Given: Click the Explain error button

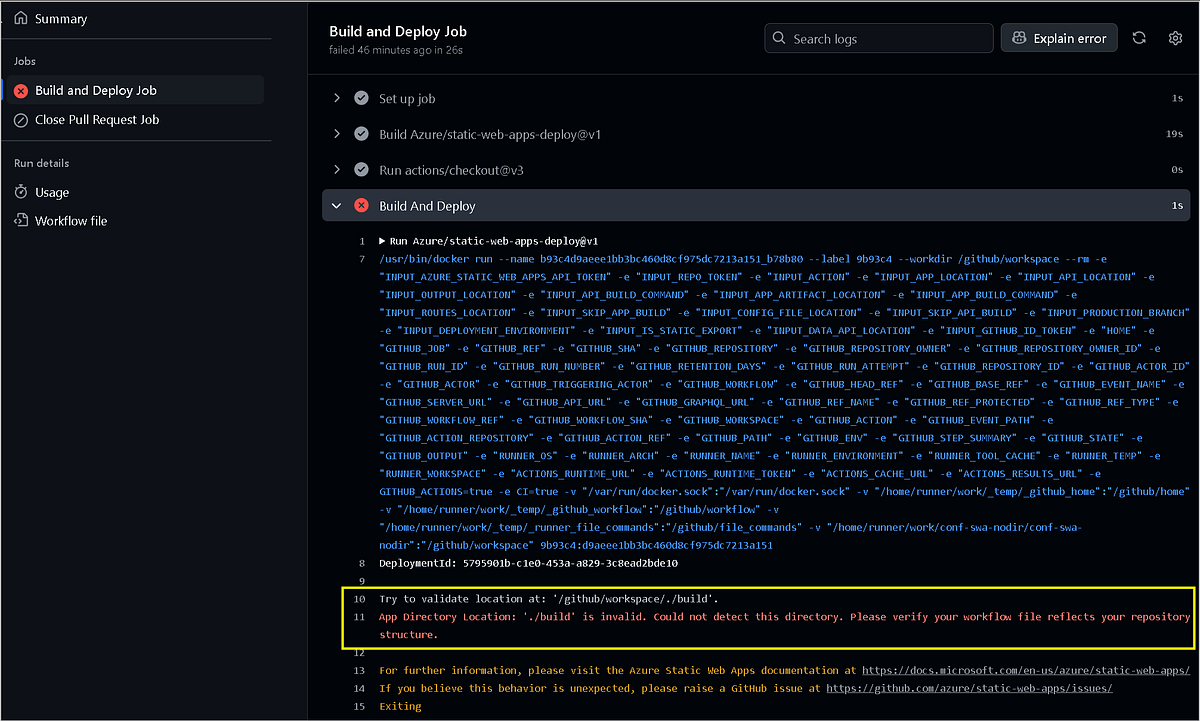Looking at the screenshot, I should coord(1059,38).
